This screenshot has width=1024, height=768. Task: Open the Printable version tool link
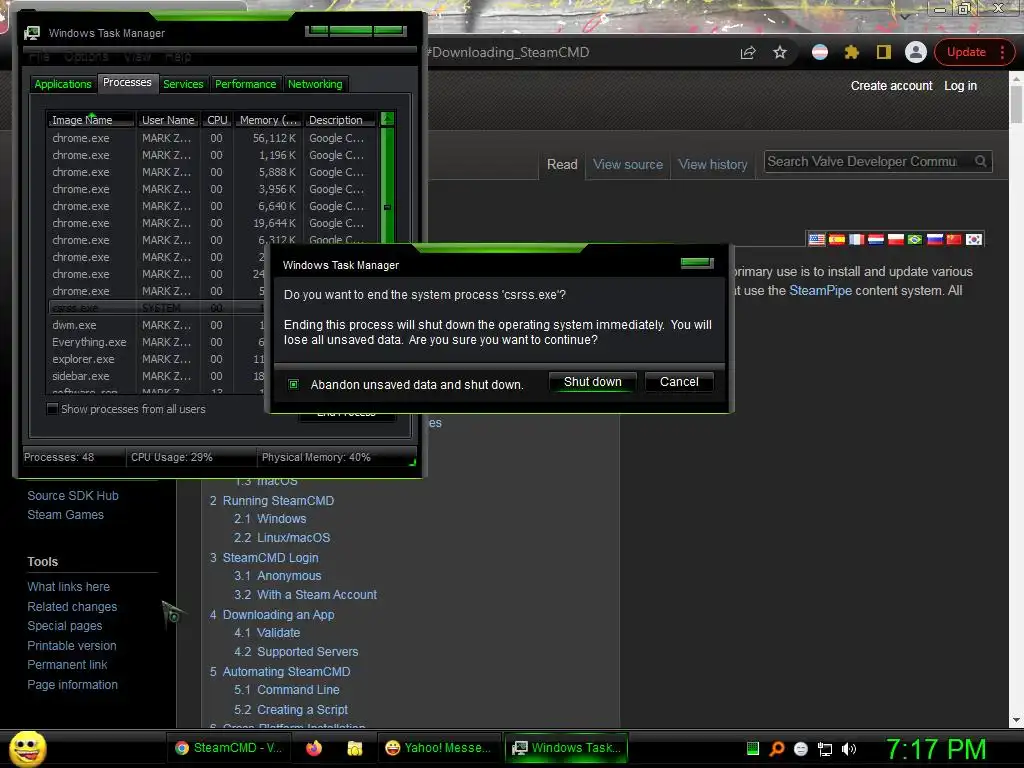click(72, 646)
